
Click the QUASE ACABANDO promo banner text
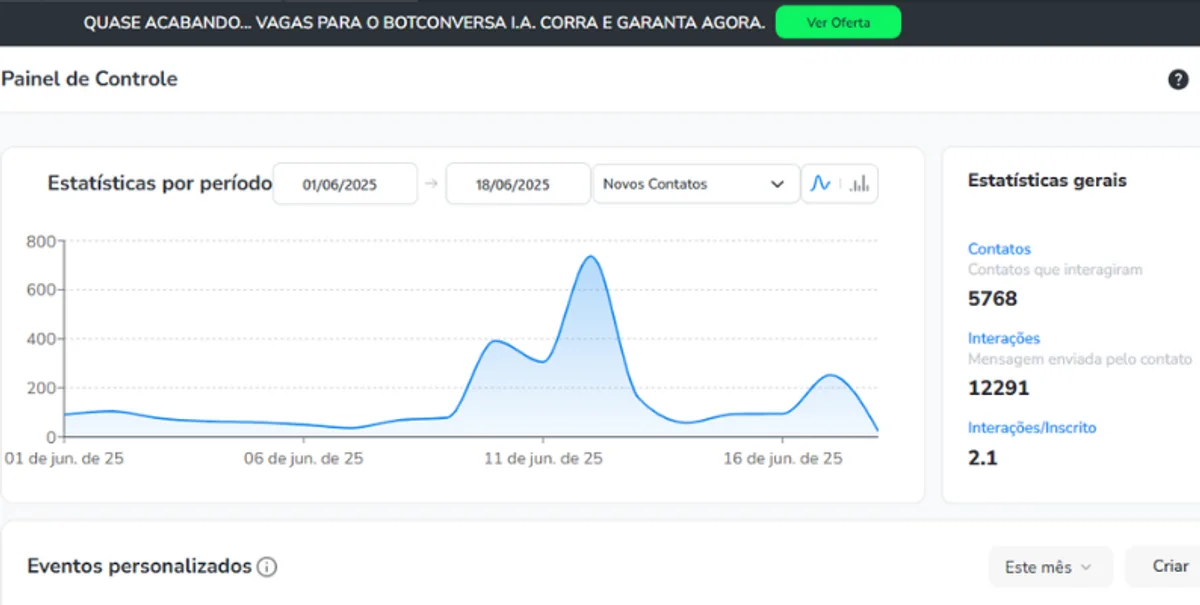(x=424, y=22)
